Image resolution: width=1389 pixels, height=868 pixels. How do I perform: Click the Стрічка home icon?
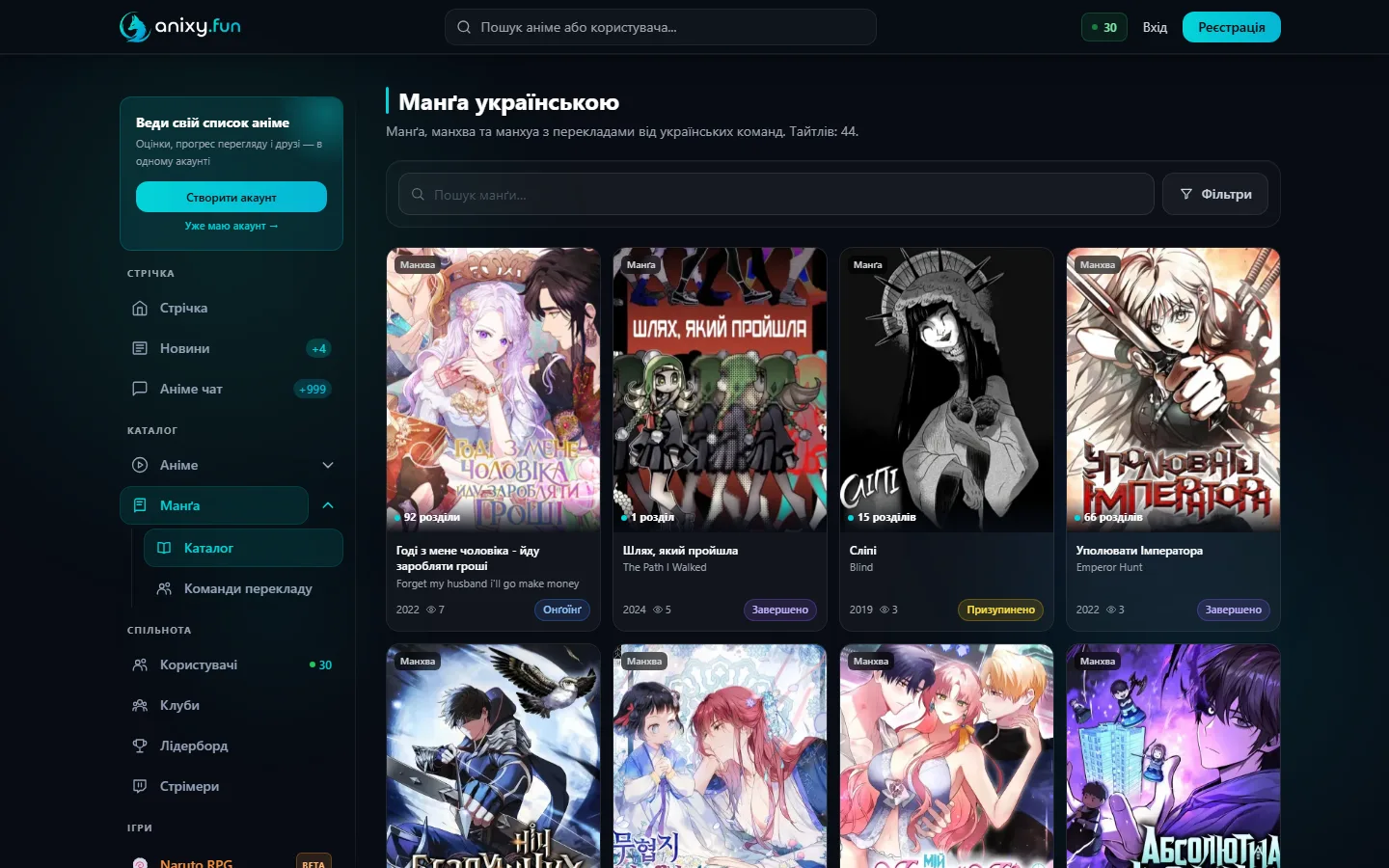coord(140,308)
